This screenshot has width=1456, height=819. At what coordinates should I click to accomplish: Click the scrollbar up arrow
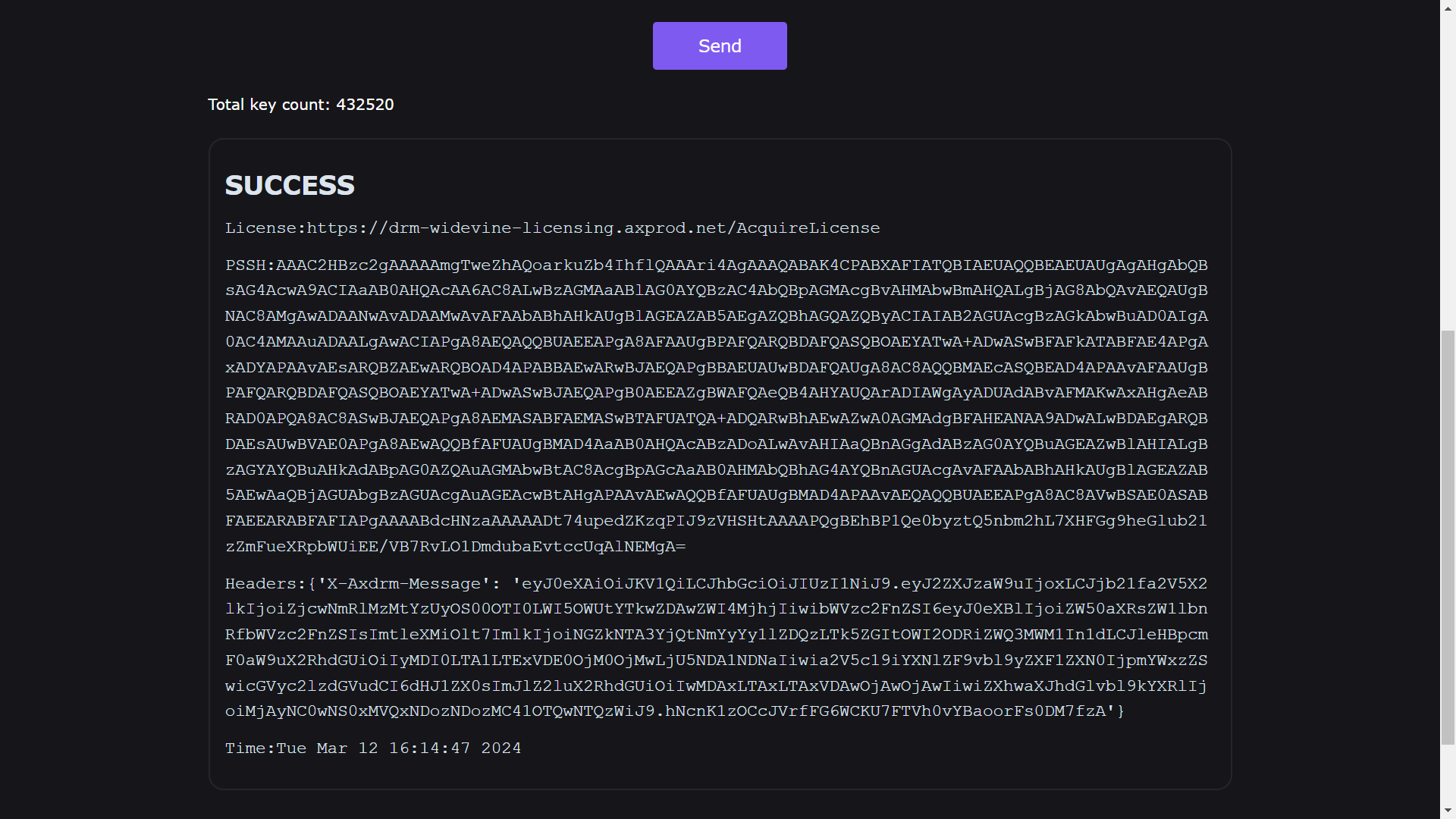[x=1448, y=7]
